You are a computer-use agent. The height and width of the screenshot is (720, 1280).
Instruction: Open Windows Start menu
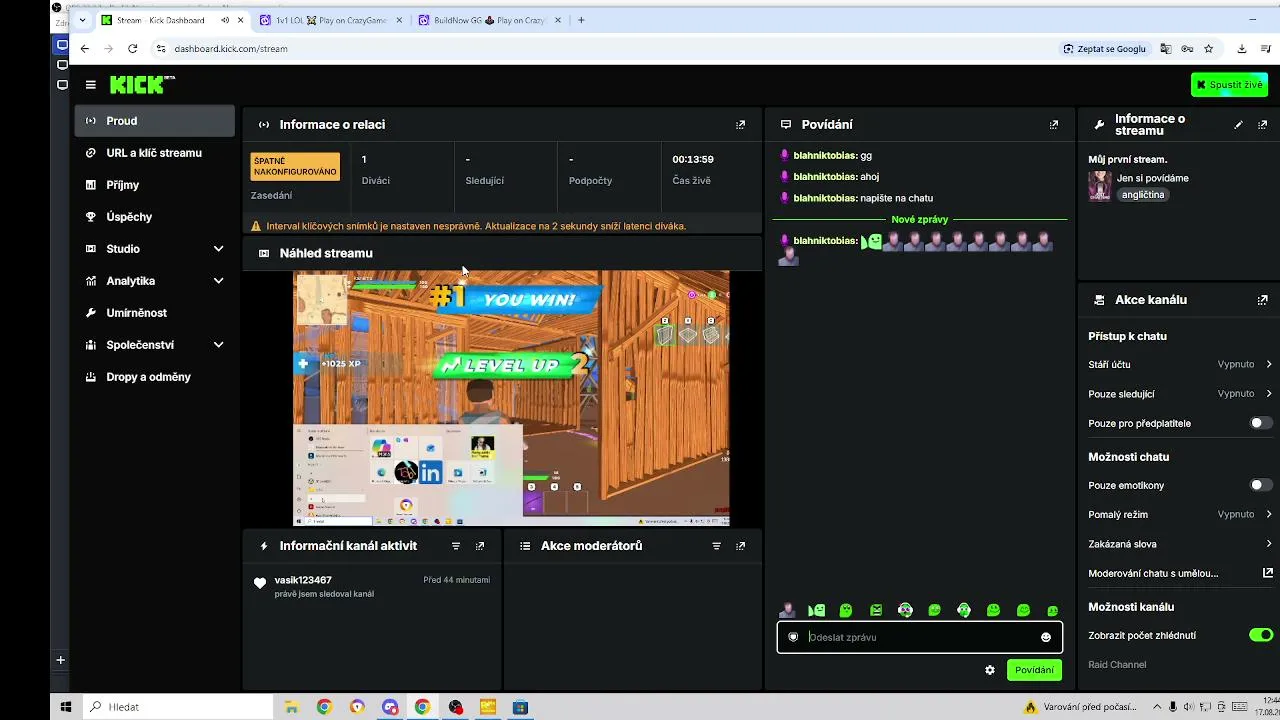pyautogui.click(x=66, y=707)
